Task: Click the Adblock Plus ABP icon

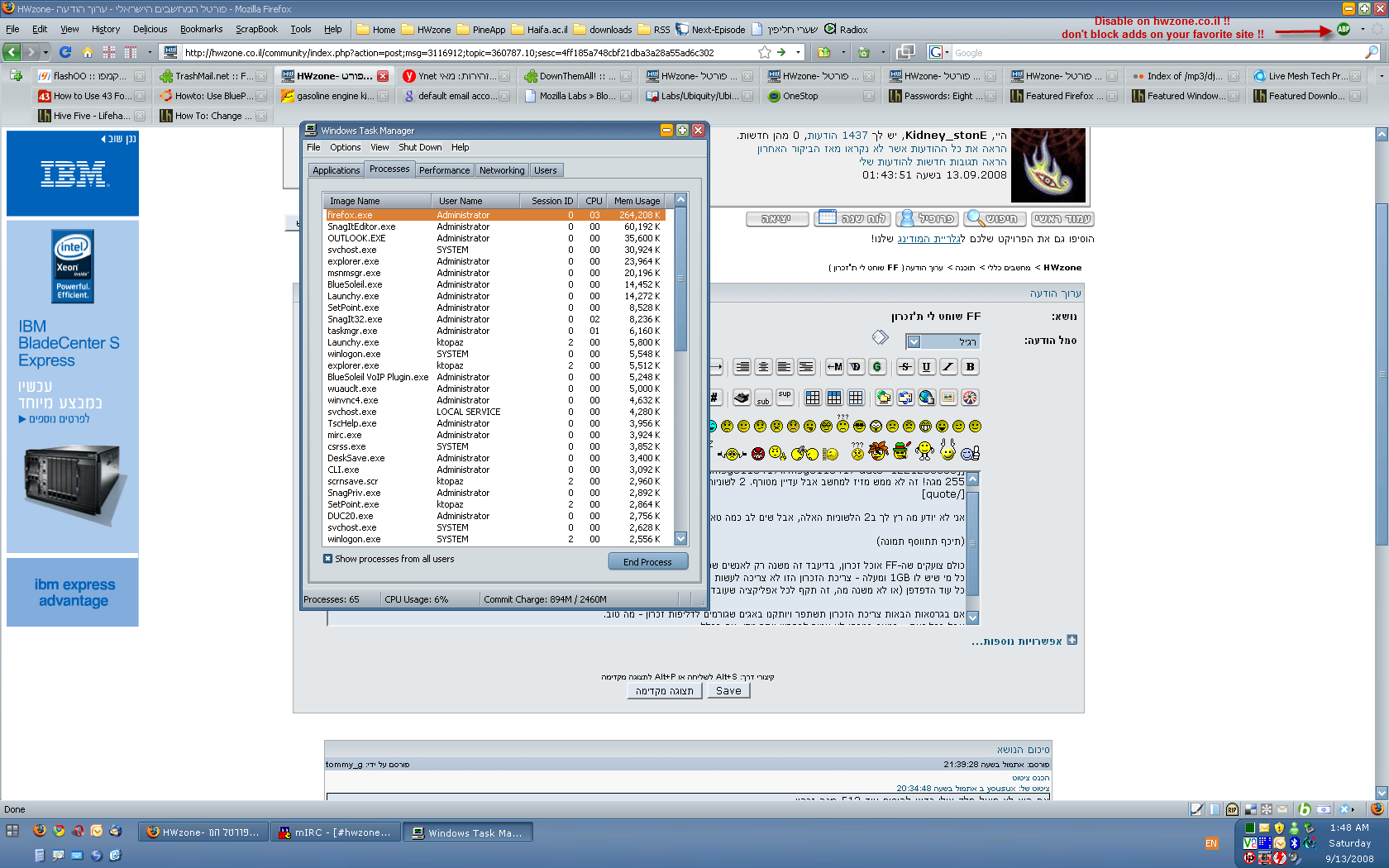Action: [1344, 30]
